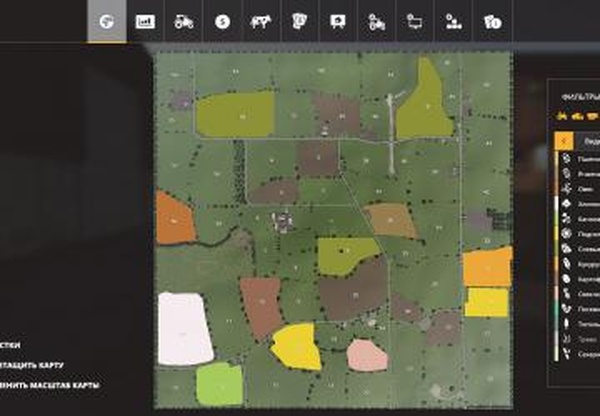Click the 'тащить карту' hint text
Viewport: 600px width, 416px height.
click(32, 365)
